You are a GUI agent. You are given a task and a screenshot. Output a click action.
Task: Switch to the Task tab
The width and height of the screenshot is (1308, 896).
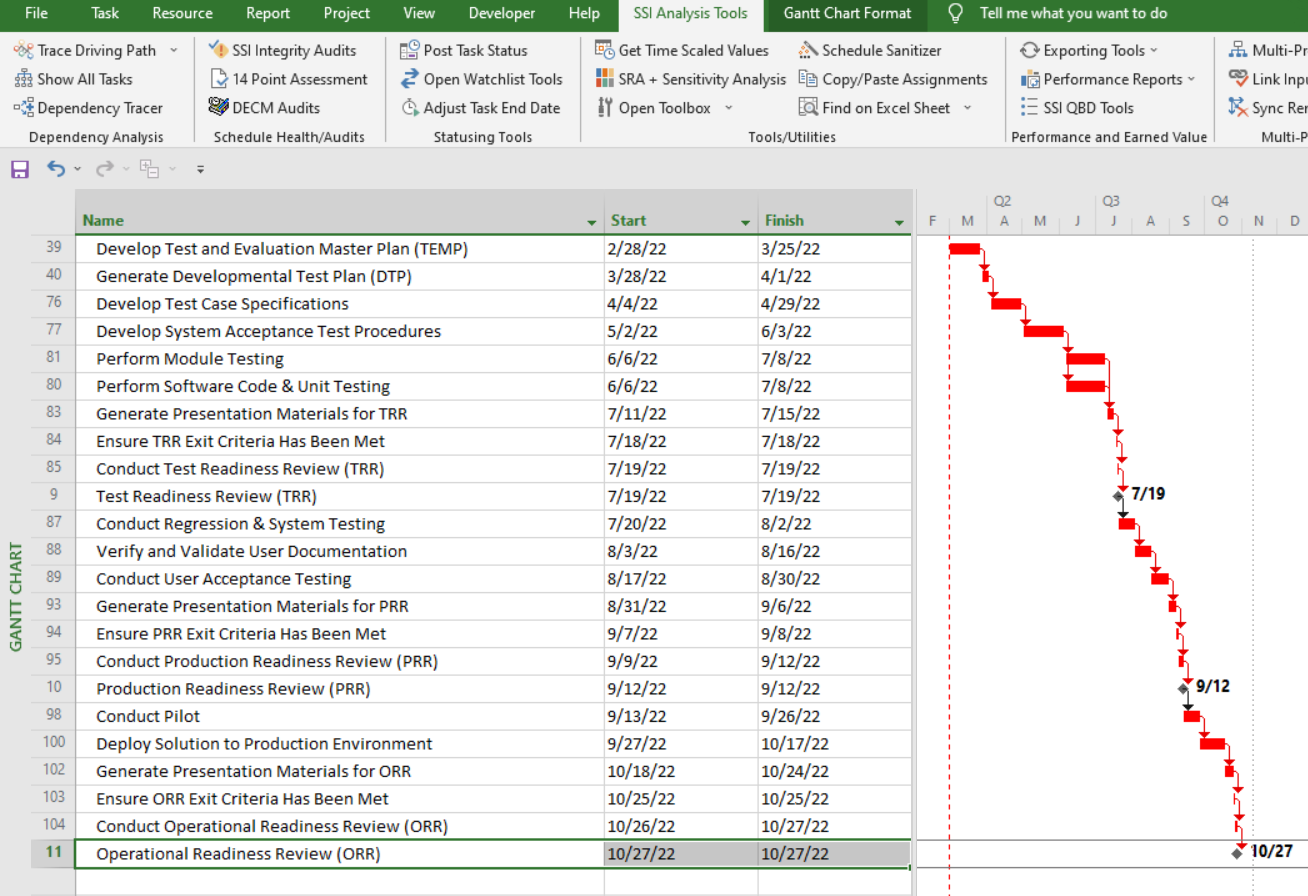tap(104, 13)
